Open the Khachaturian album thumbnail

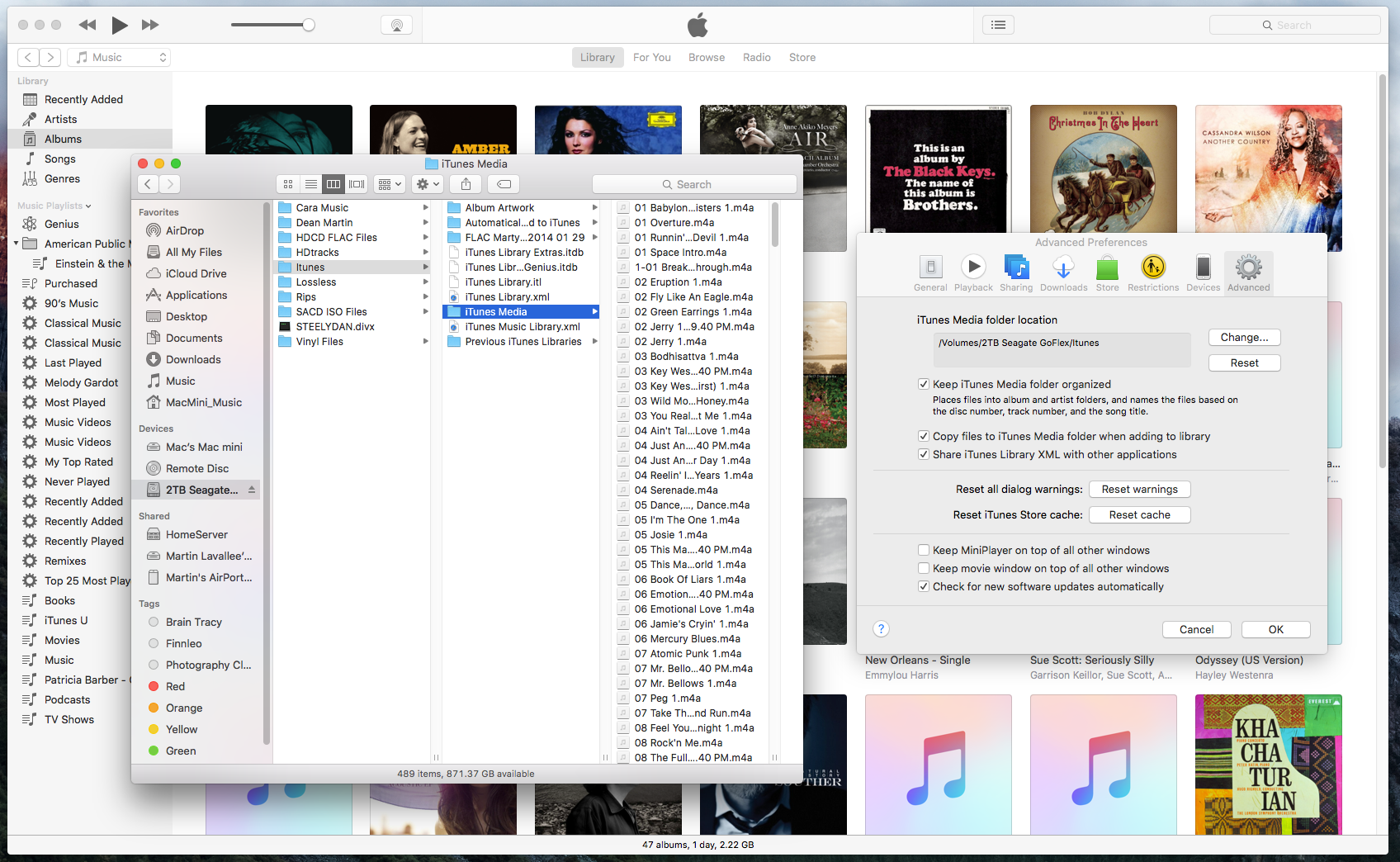point(1268,764)
